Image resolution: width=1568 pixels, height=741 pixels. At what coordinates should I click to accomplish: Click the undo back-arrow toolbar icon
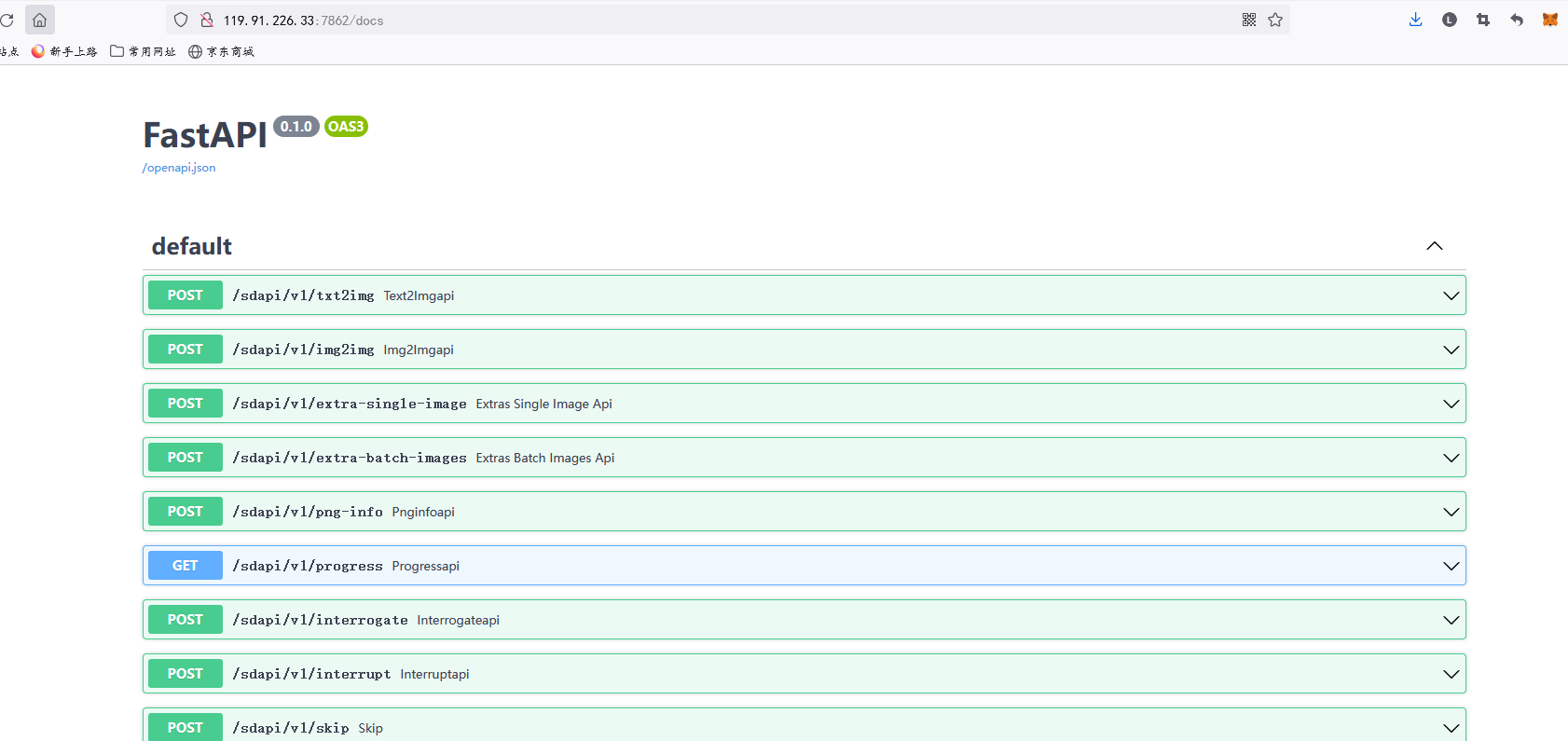coord(1517,20)
